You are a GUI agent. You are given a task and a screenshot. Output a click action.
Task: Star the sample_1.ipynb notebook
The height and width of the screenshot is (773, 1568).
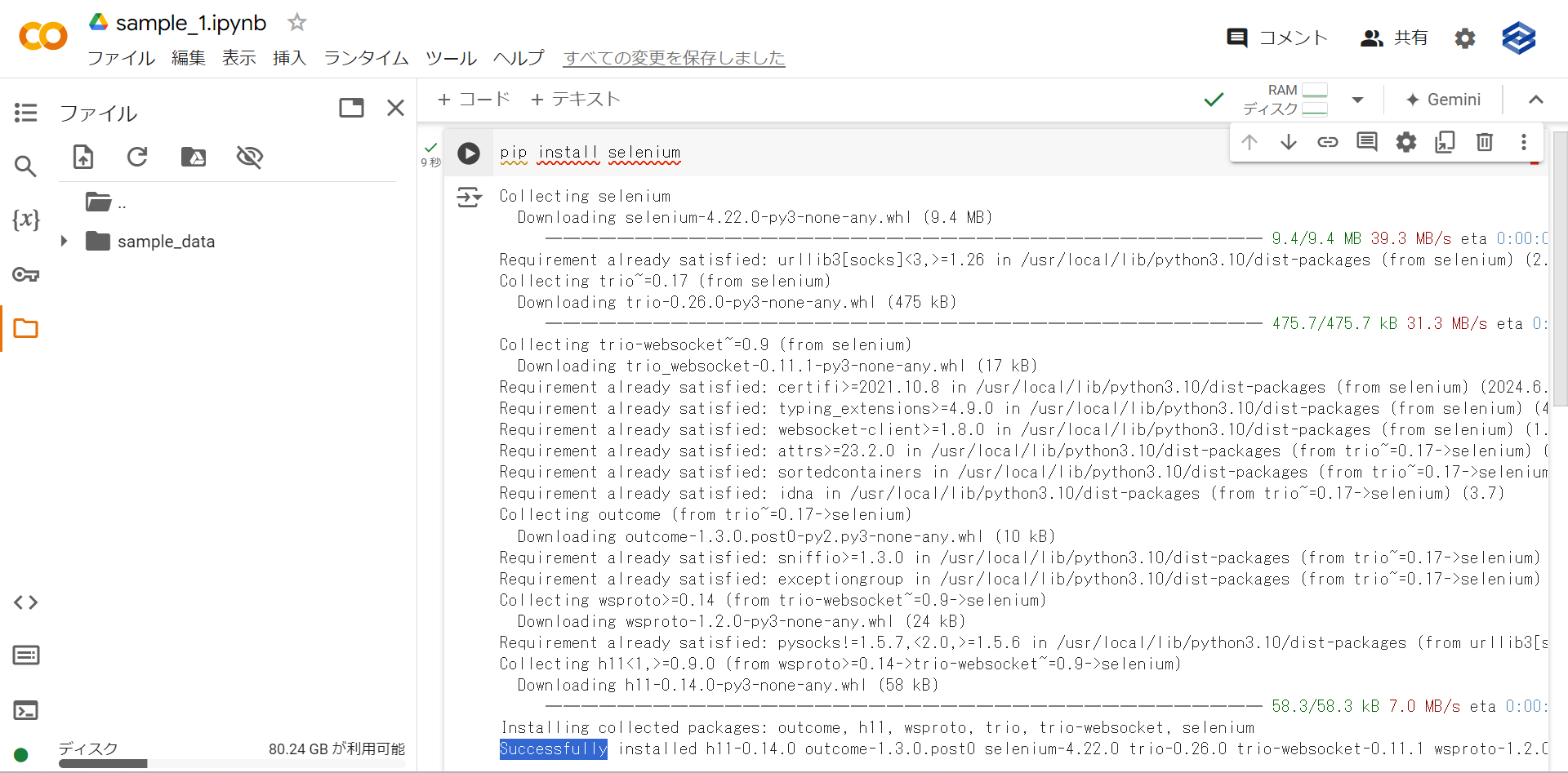tap(296, 22)
